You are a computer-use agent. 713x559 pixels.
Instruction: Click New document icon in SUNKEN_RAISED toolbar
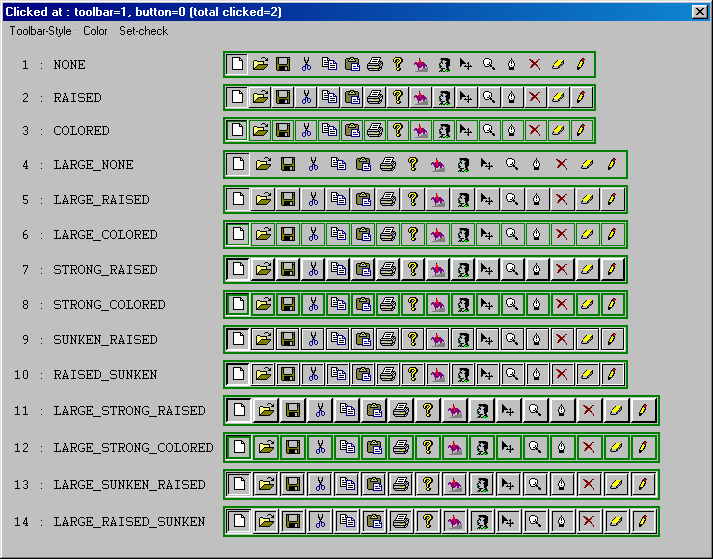[x=238, y=339]
